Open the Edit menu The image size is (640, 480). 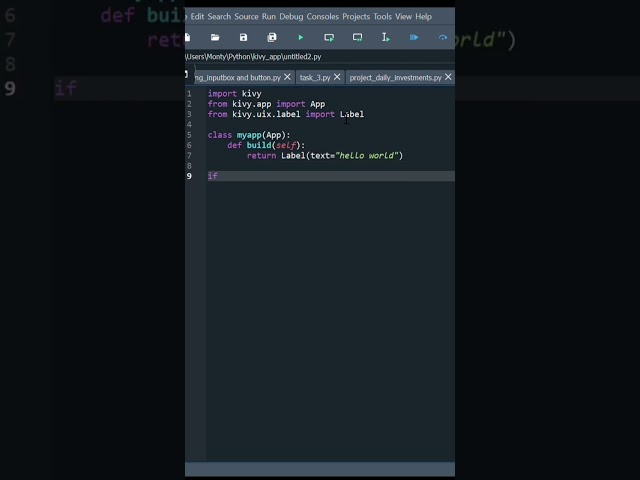pyautogui.click(x=197, y=17)
